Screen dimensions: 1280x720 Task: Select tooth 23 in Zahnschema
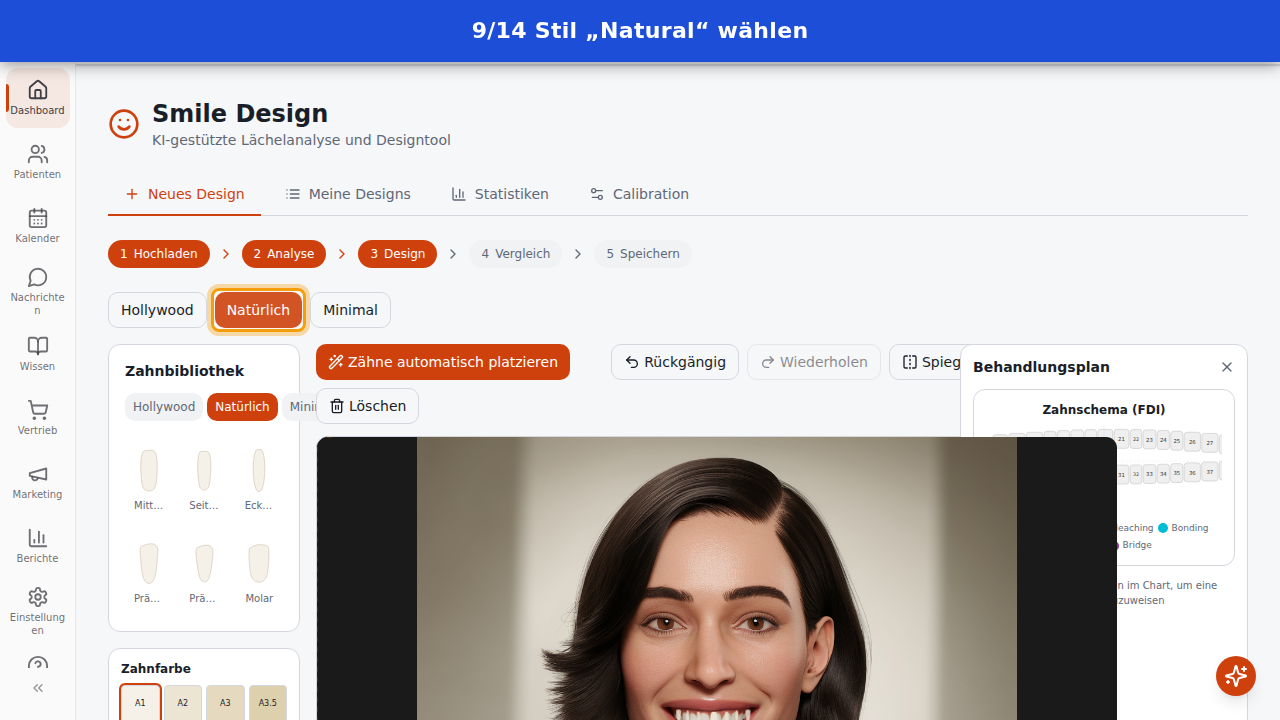(1149, 440)
